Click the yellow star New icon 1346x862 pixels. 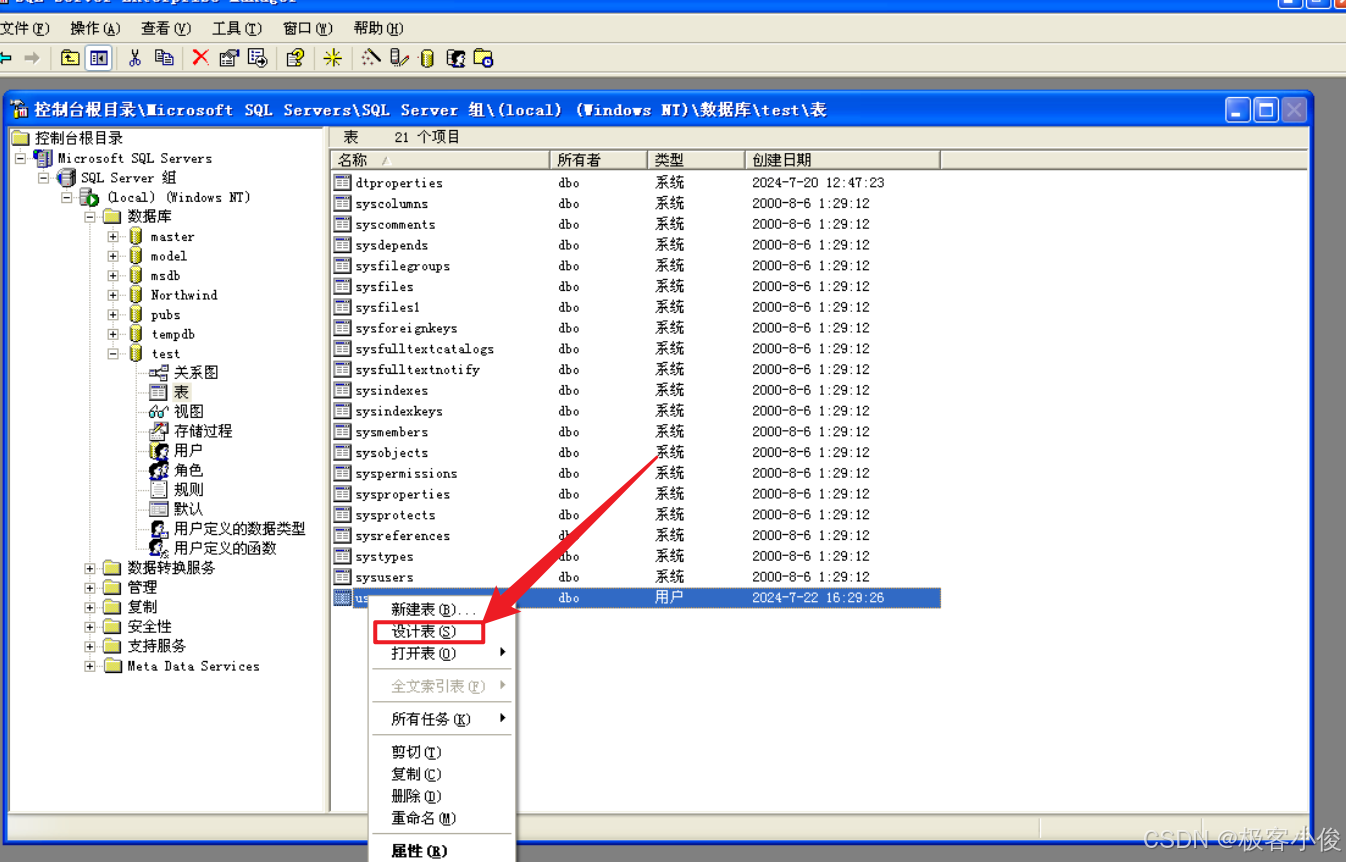(x=333, y=58)
